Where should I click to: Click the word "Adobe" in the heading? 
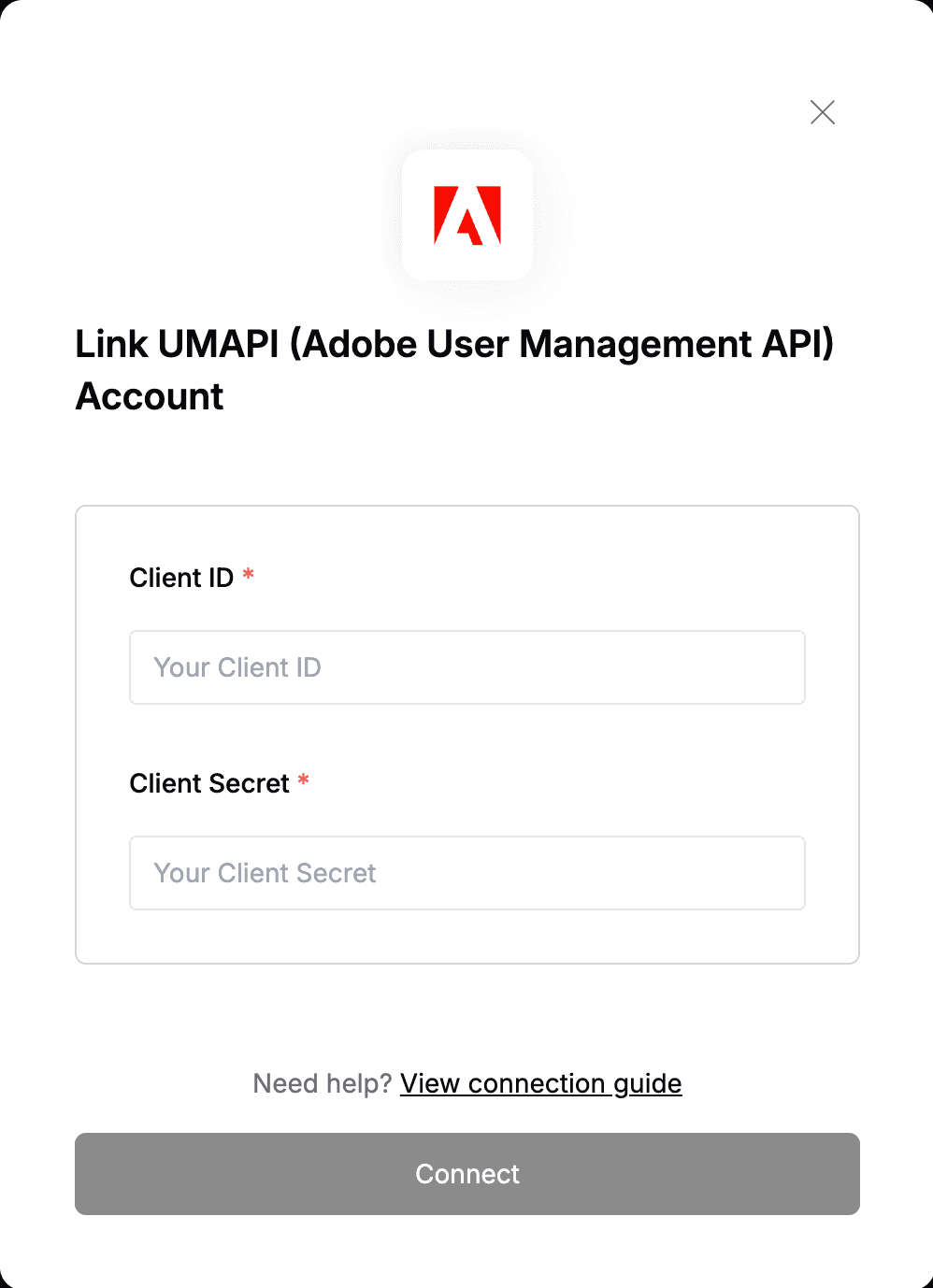(360, 344)
